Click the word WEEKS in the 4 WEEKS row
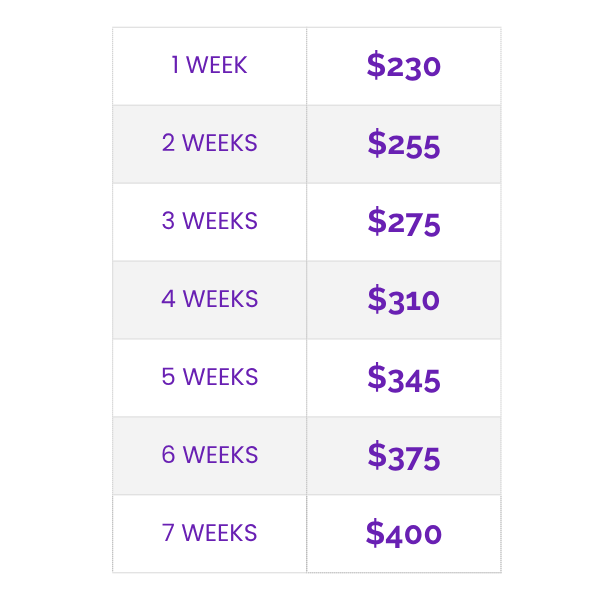The image size is (600, 600). pyautogui.click(x=220, y=299)
